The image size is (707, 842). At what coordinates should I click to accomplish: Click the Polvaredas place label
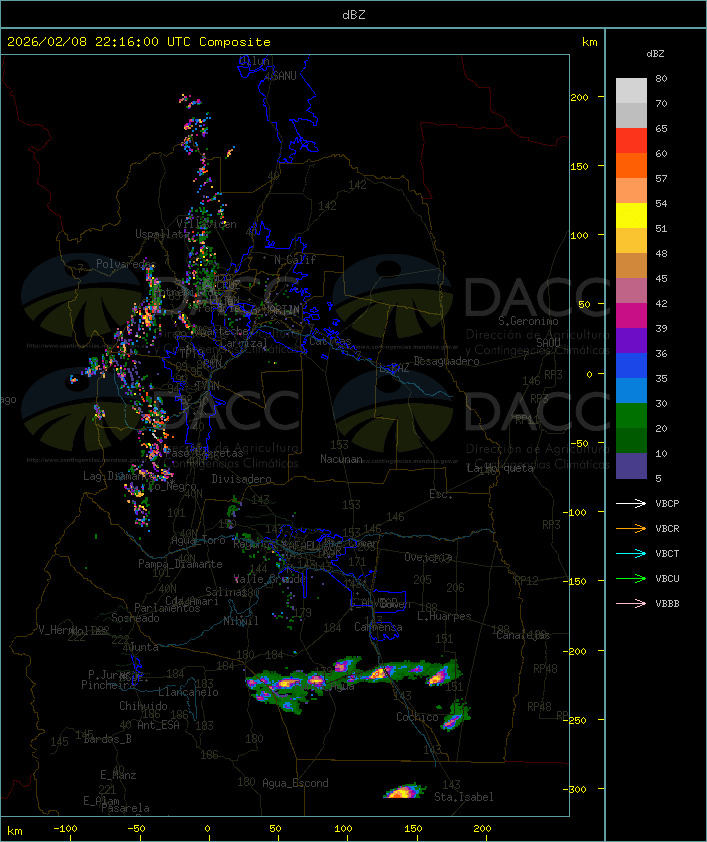126,264
